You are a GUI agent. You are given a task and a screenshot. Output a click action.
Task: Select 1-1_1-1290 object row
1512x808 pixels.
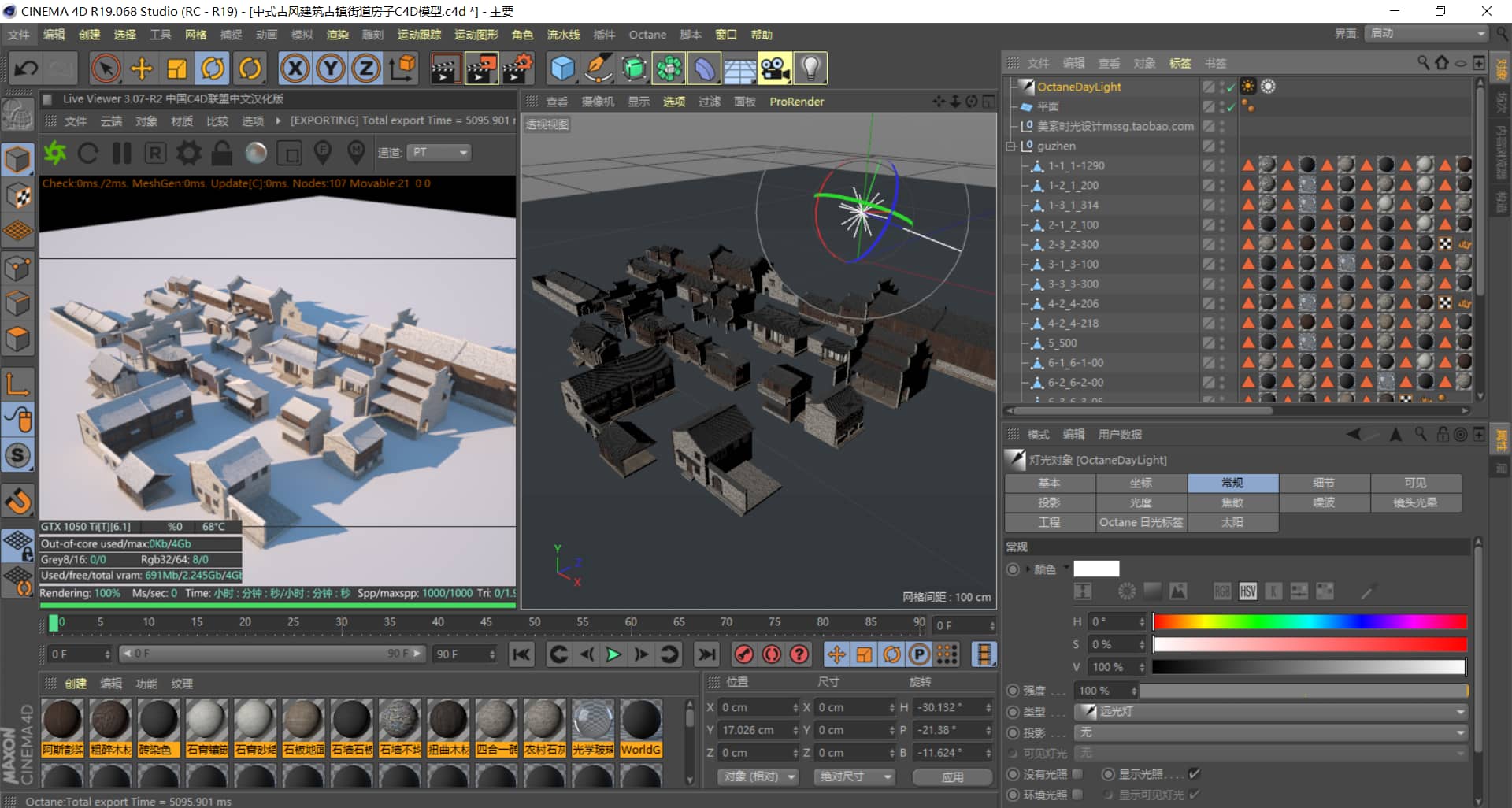click(x=1076, y=165)
